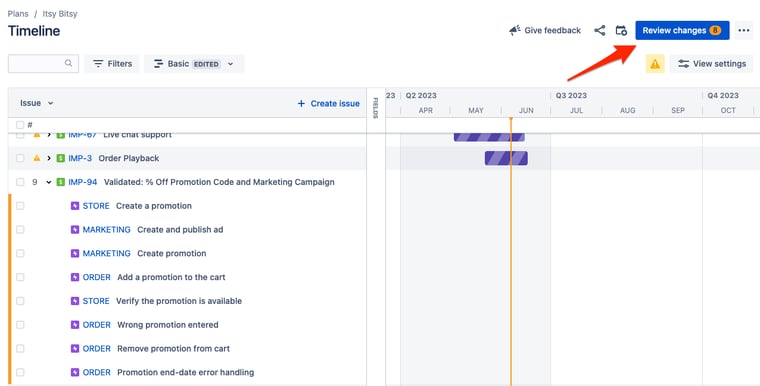Click the STORE link on Create a promotion
Screen dimensions: 760x386
click(96, 206)
